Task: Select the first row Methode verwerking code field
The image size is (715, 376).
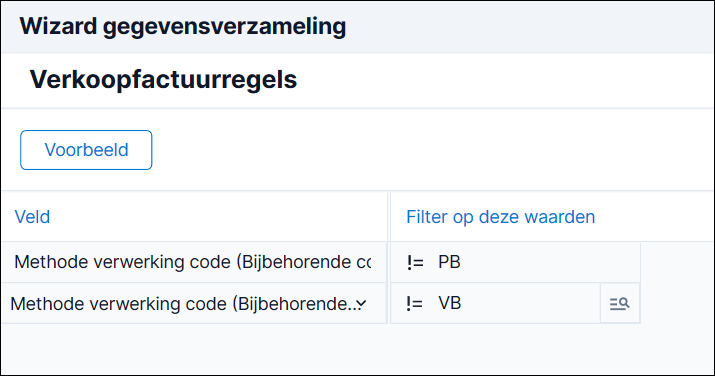Action: tap(193, 262)
